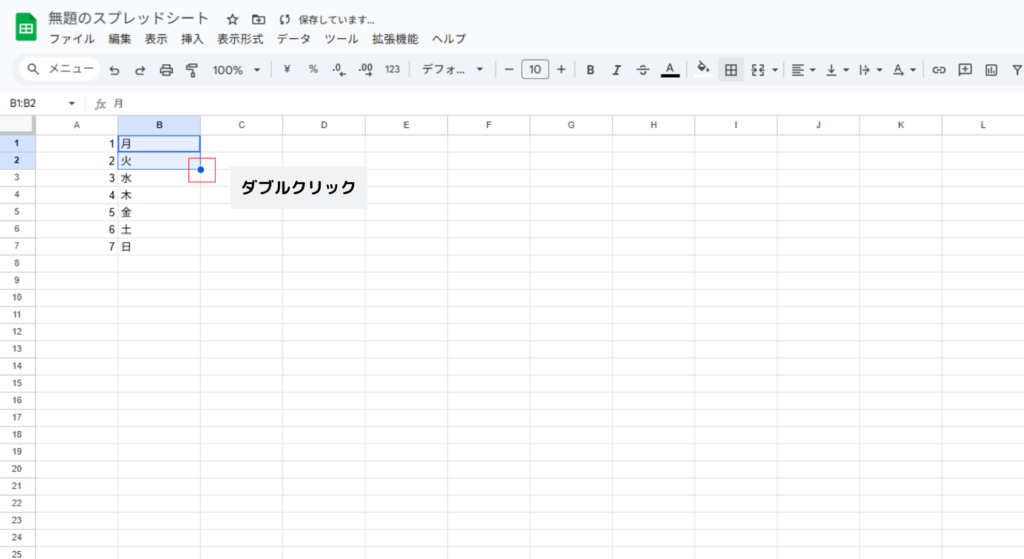Image resolution: width=1024 pixels, height=559 pixels.
Task: Open the 挿入 menu
Action: click(192, 39)
